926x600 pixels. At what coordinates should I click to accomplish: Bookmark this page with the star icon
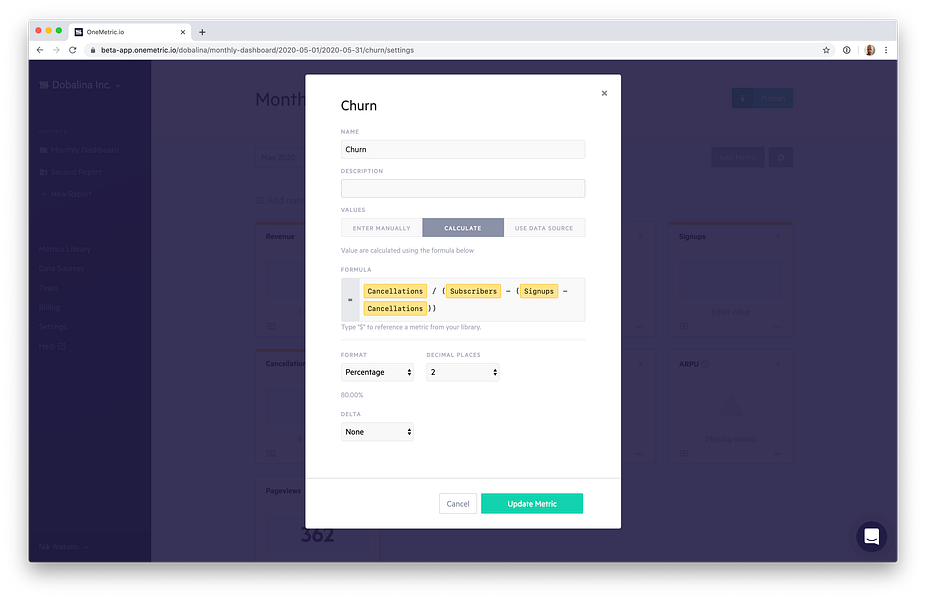[x=826, y=50]
